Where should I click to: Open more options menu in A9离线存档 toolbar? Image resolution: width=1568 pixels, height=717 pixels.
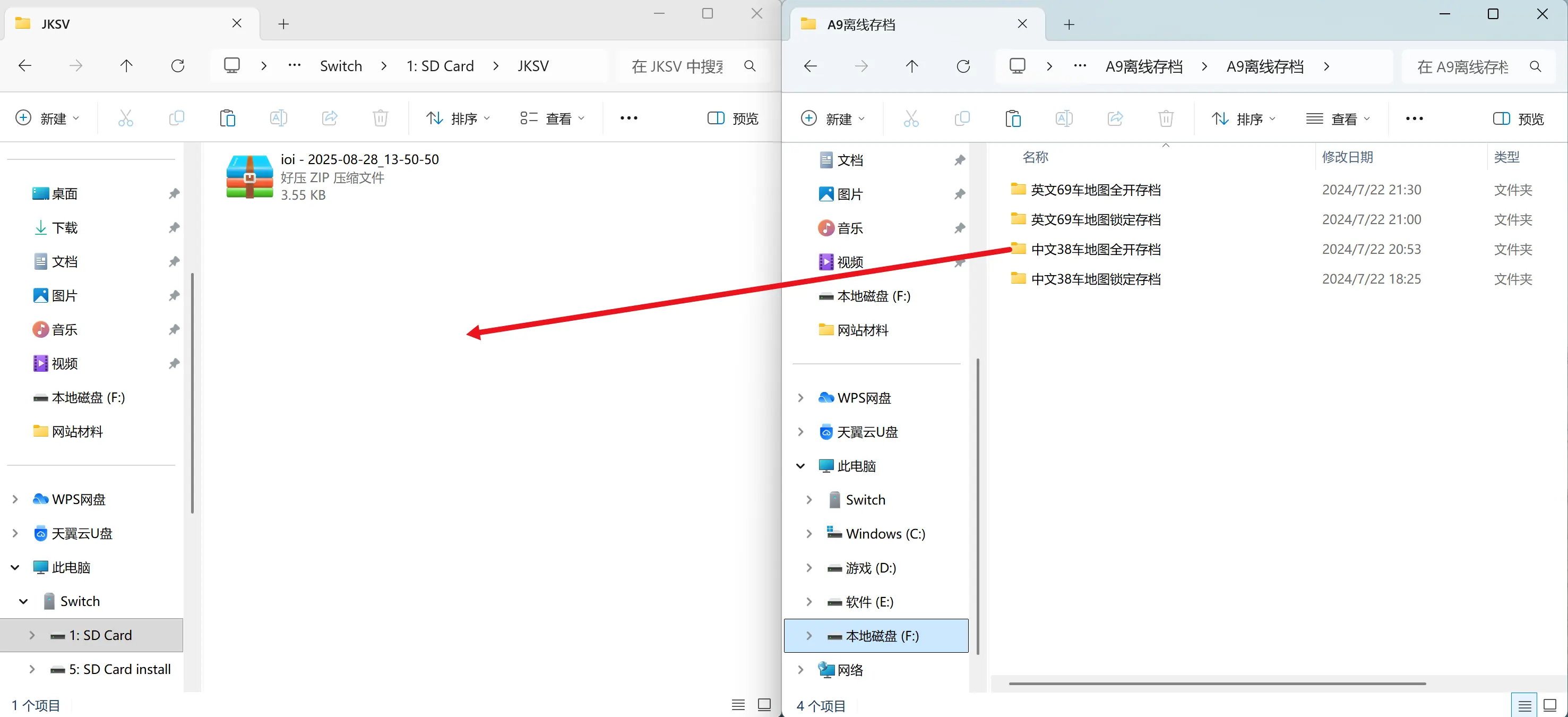[x=1415, y=119]
